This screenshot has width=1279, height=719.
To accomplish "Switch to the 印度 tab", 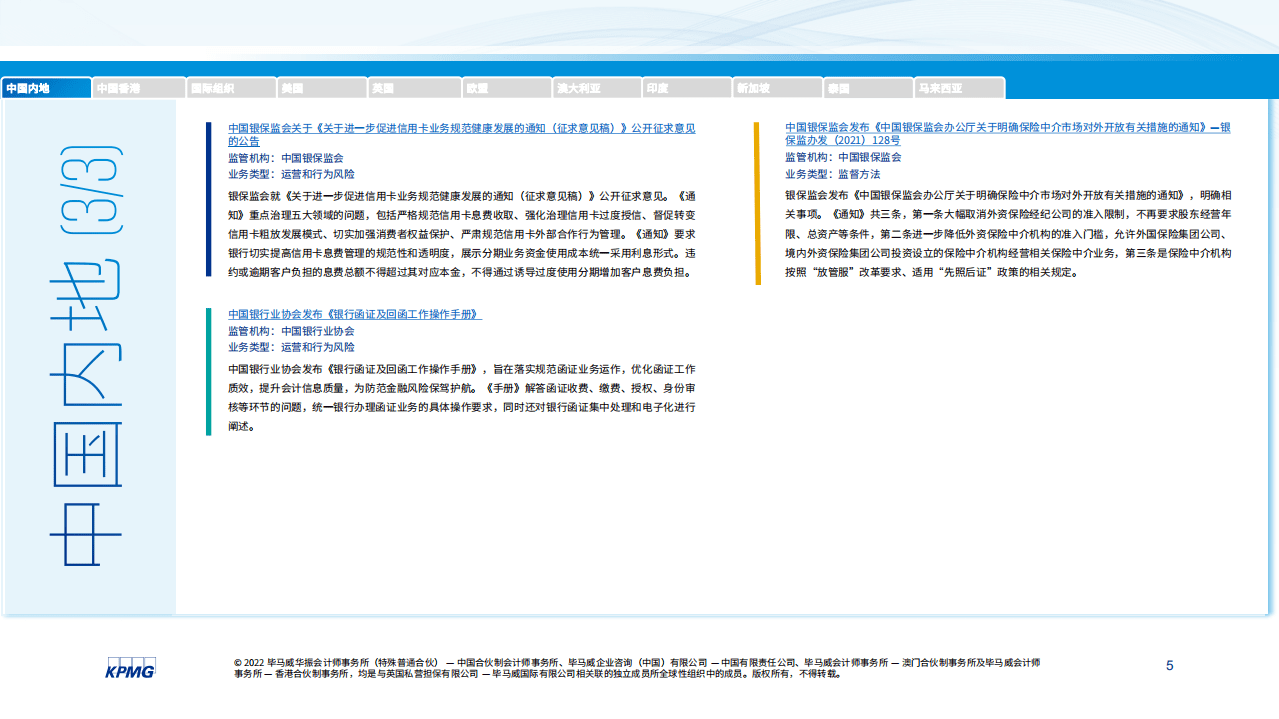I will point(686,88).
